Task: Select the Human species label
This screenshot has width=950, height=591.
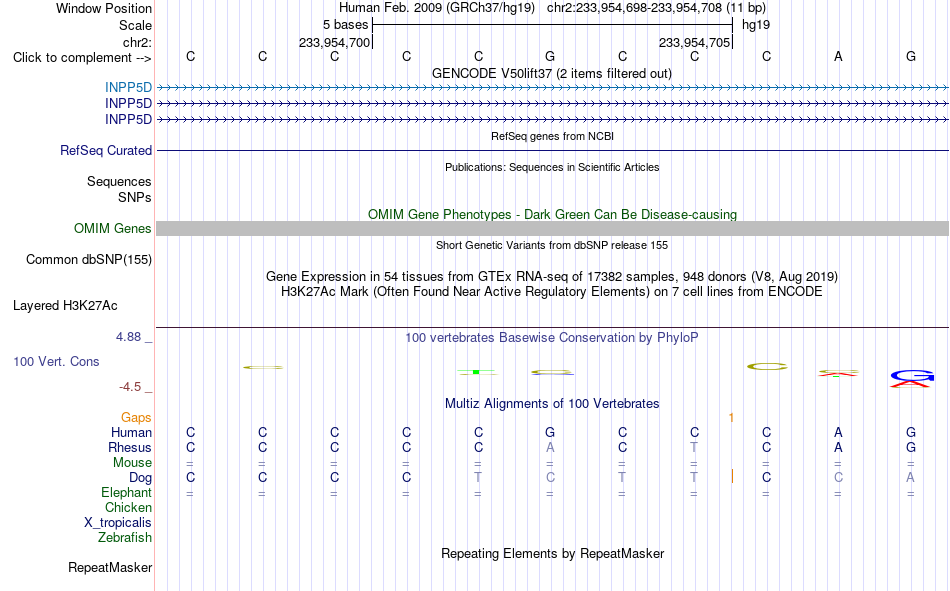Action: [131, 433]
